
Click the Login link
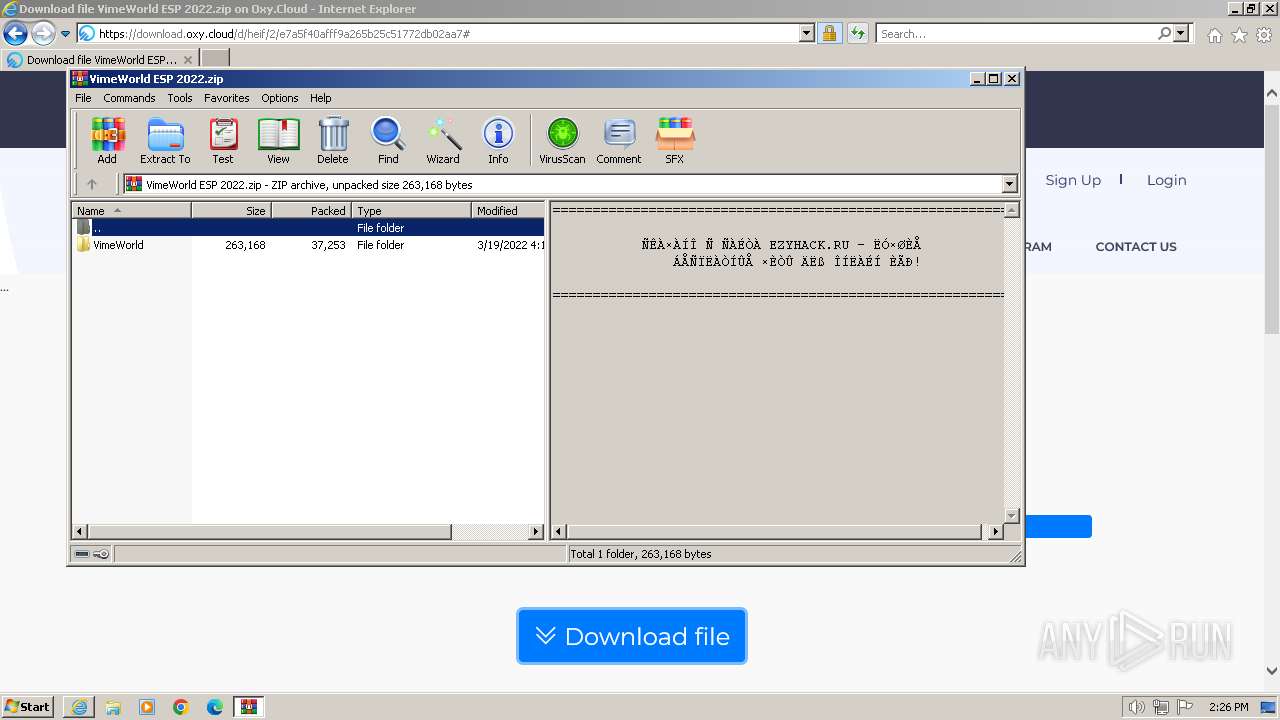pyautogui.click(x=1166, y=180)
